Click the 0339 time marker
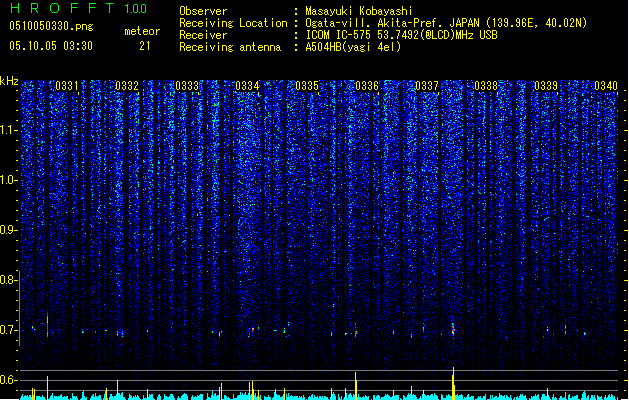Viewport: 629px width, 400px height. click(x=546, y=86)
